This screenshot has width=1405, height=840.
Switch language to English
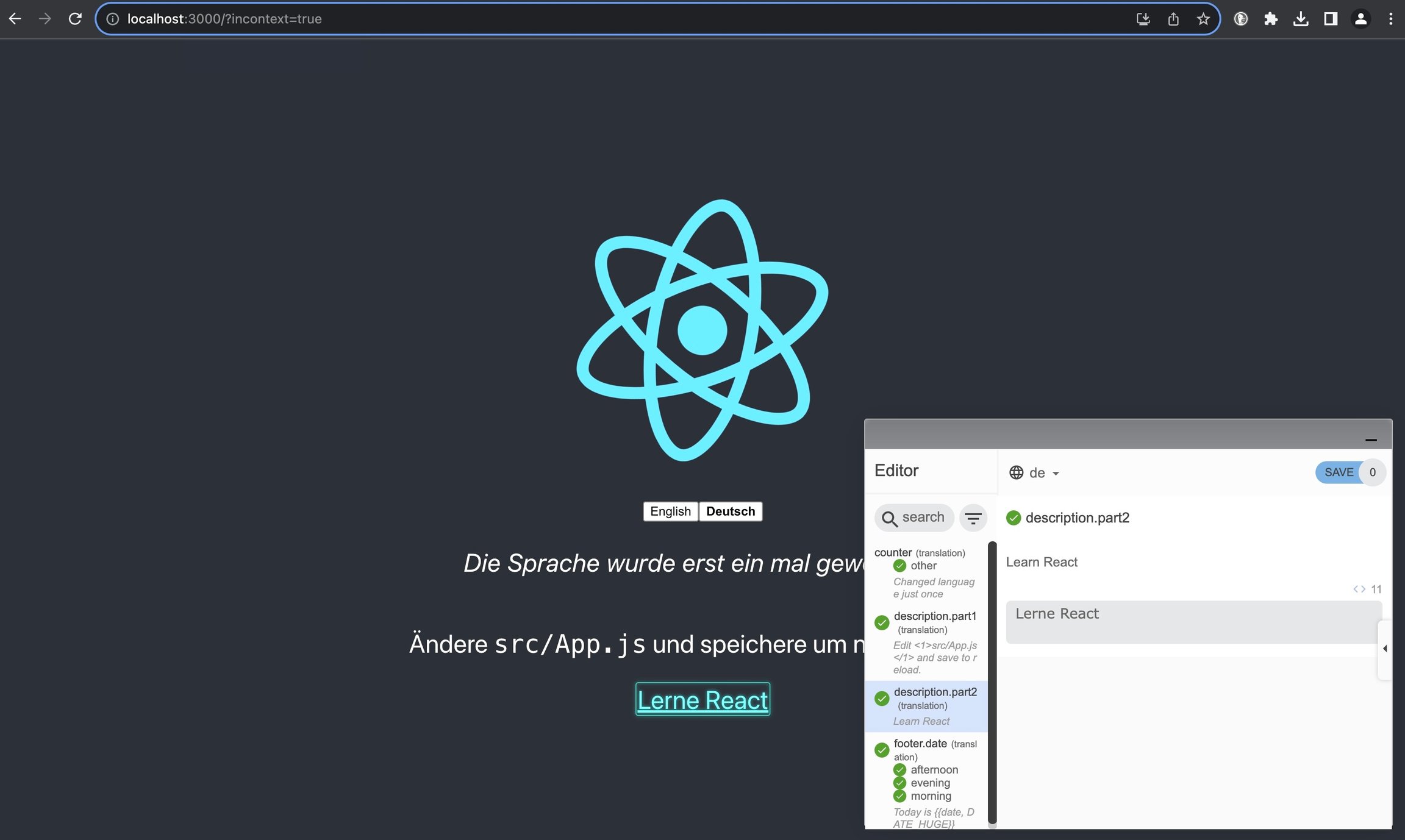pyautogui.click(x=670, y=511)
